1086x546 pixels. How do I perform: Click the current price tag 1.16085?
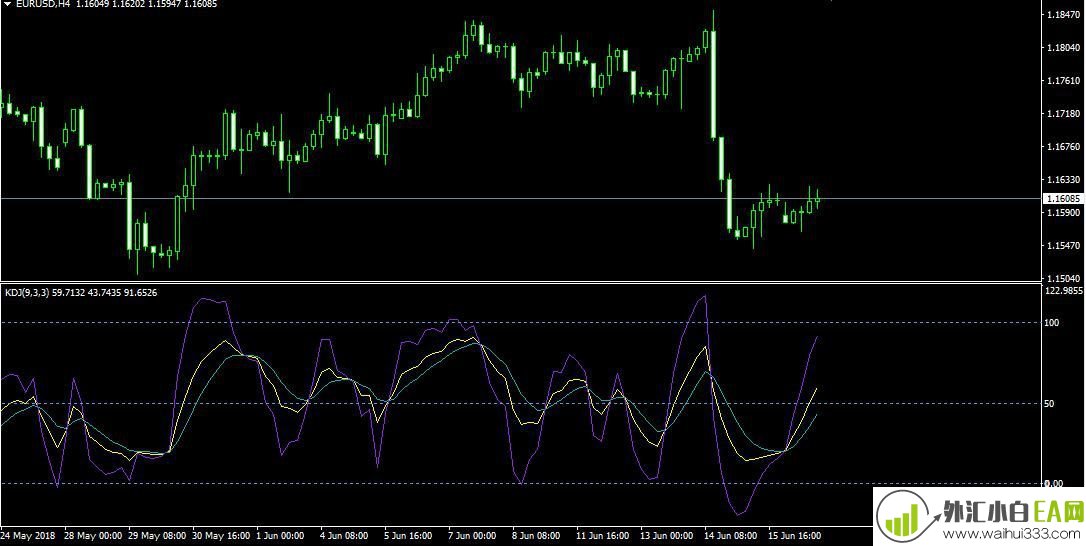[1064, 199]
